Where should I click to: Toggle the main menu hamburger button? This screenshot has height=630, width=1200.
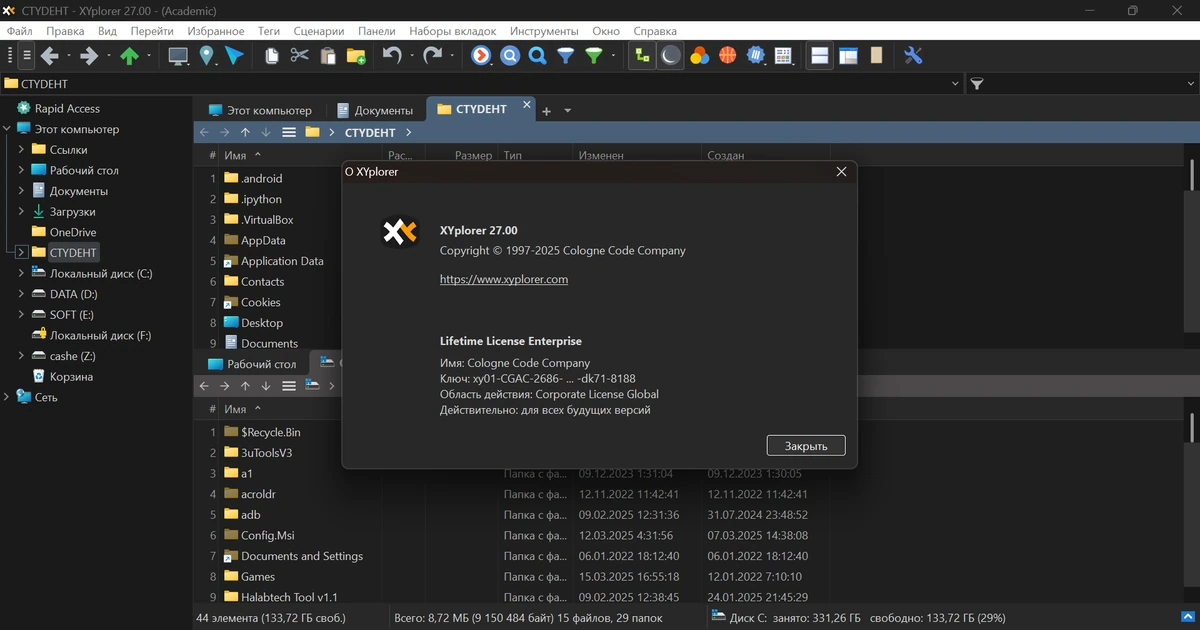pos(27,56)
